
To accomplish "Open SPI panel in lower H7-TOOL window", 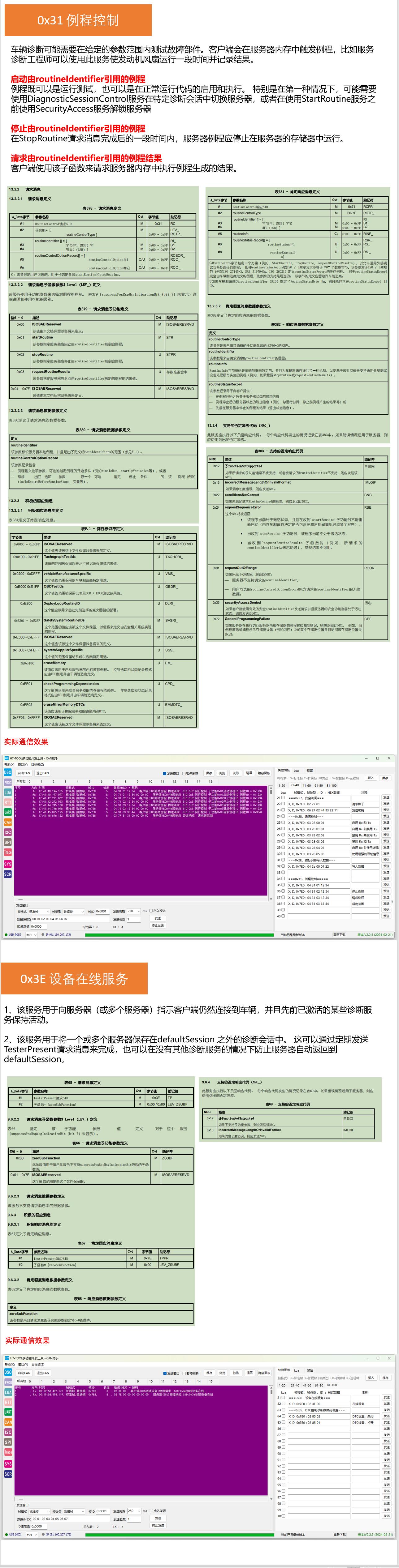I will pyautogui.click(x=8, y=1442).
